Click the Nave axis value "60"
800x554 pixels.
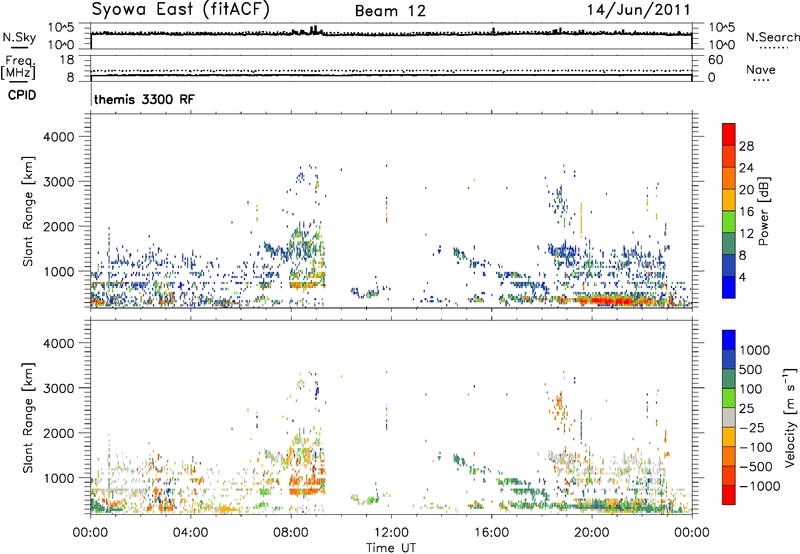(x=715, y=60)
